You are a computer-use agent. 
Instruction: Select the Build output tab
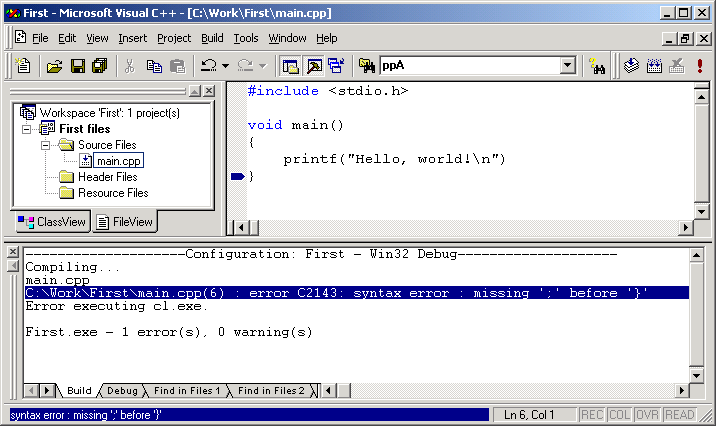pyautogui.click(x=79, y=391)
